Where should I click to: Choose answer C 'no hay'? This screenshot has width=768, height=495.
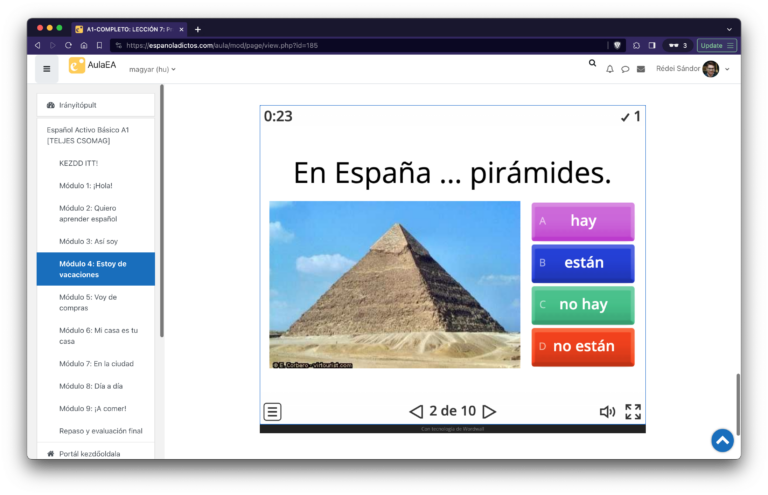tap(583, 305)
